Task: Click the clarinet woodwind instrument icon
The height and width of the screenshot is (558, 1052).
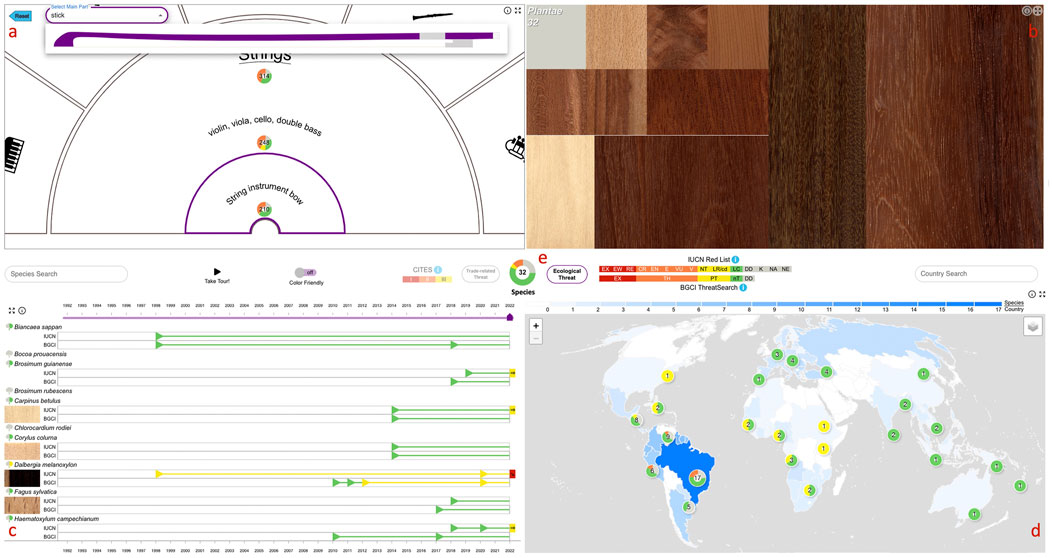Action: (x=432, y=15)
